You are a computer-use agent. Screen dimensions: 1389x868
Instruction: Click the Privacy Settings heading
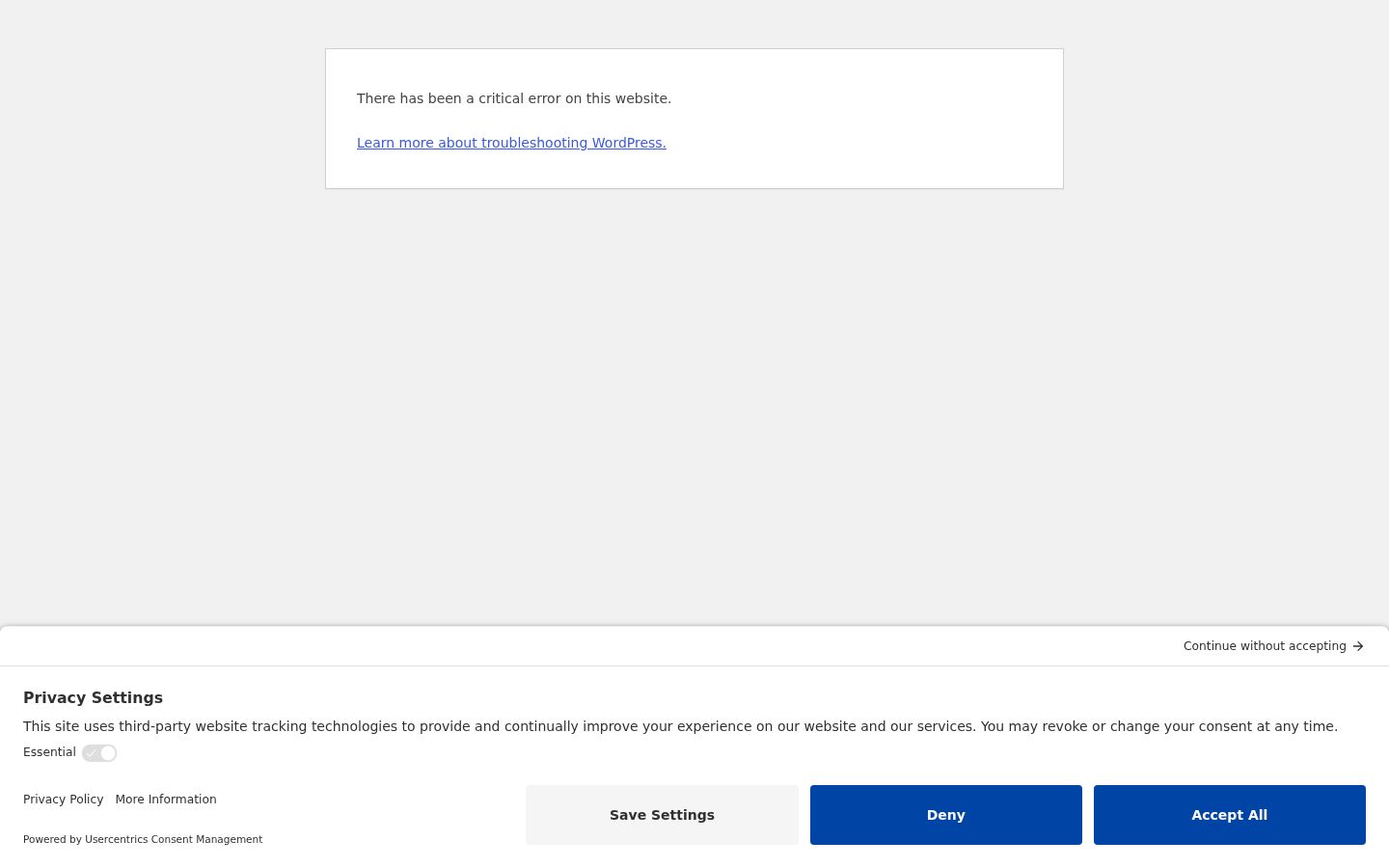tap(93, 697)
